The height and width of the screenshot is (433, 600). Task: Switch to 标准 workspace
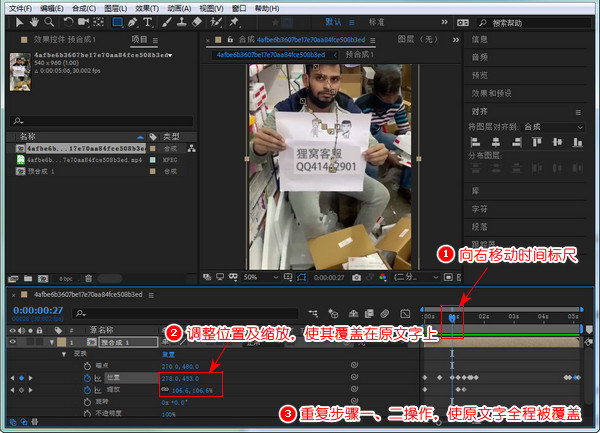(377, 22)
